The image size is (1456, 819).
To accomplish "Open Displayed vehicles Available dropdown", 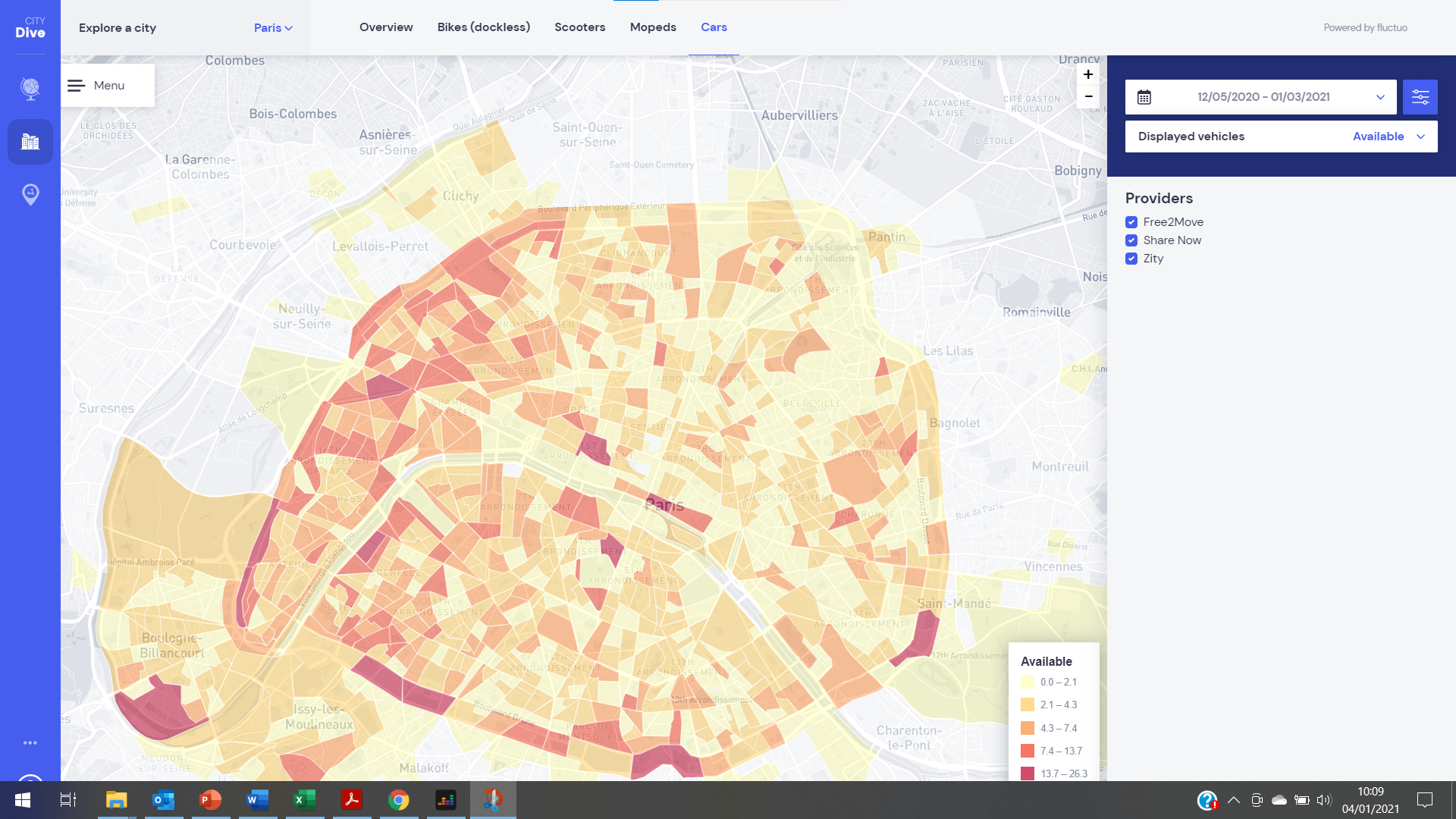I will point(1389,136).
